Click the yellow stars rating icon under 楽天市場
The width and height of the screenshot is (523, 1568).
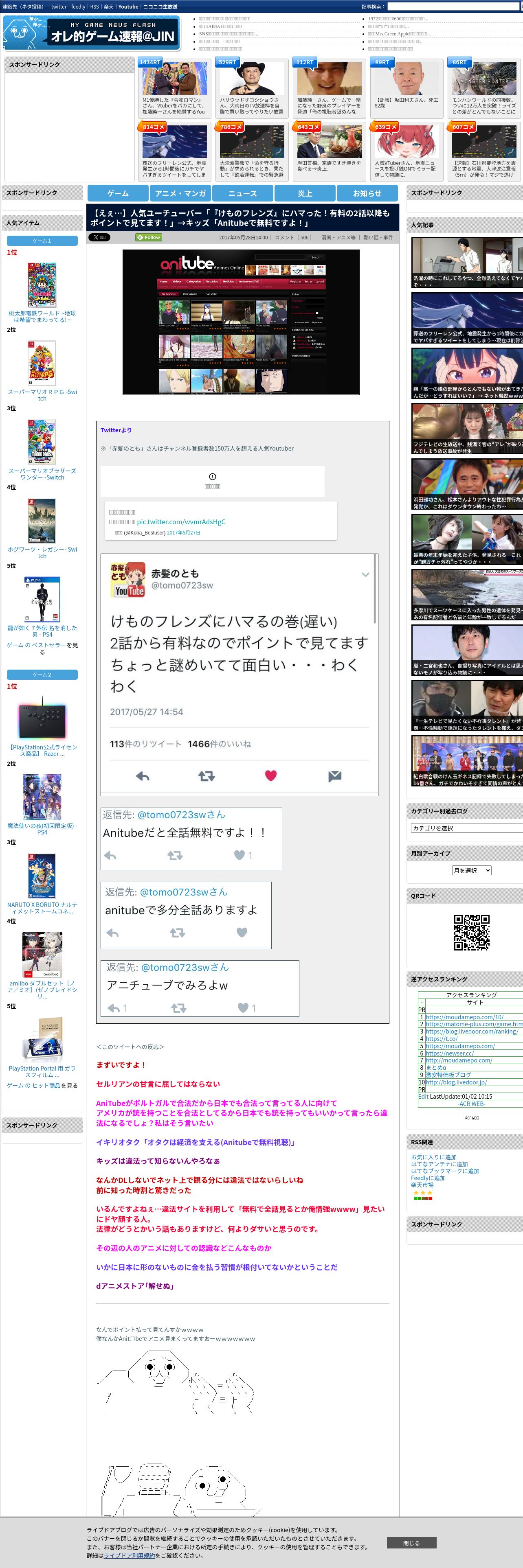tap(423, 1192)
